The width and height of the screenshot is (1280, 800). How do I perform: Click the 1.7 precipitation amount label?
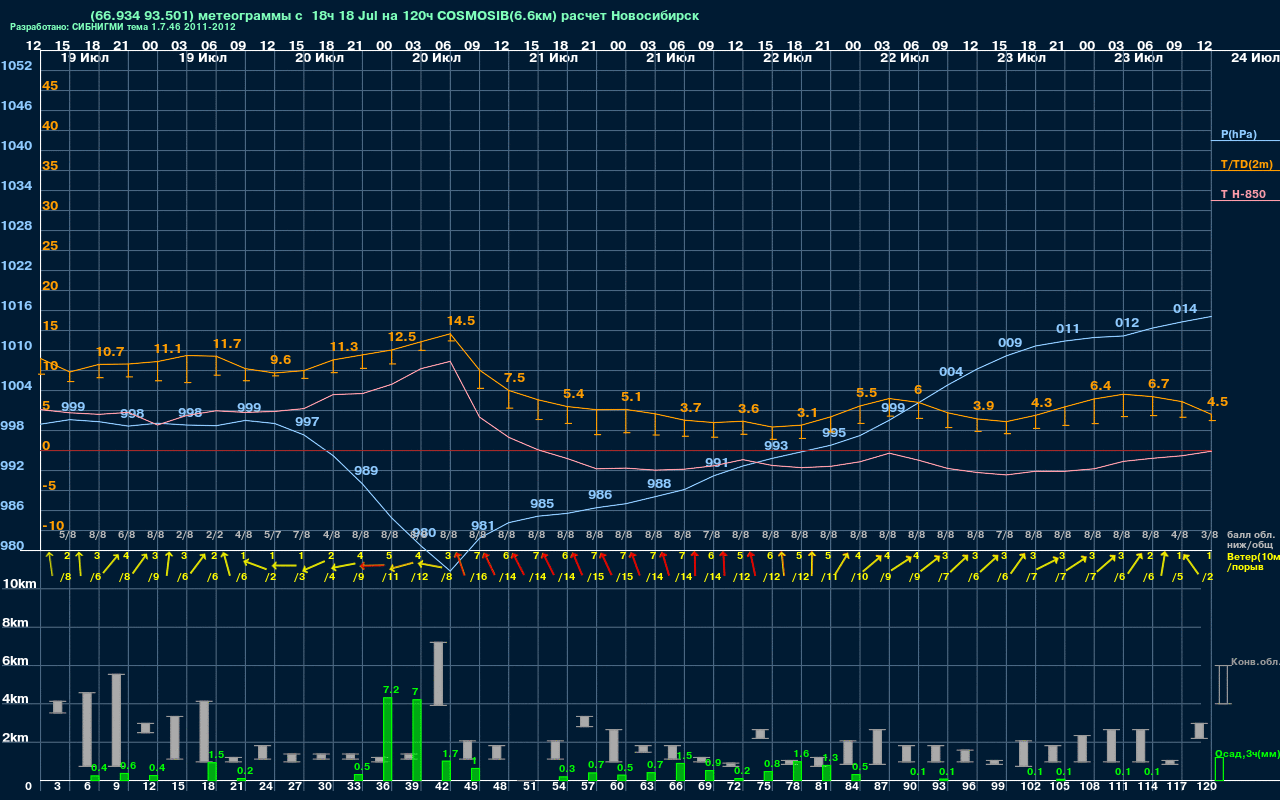(x=450, y=753)
